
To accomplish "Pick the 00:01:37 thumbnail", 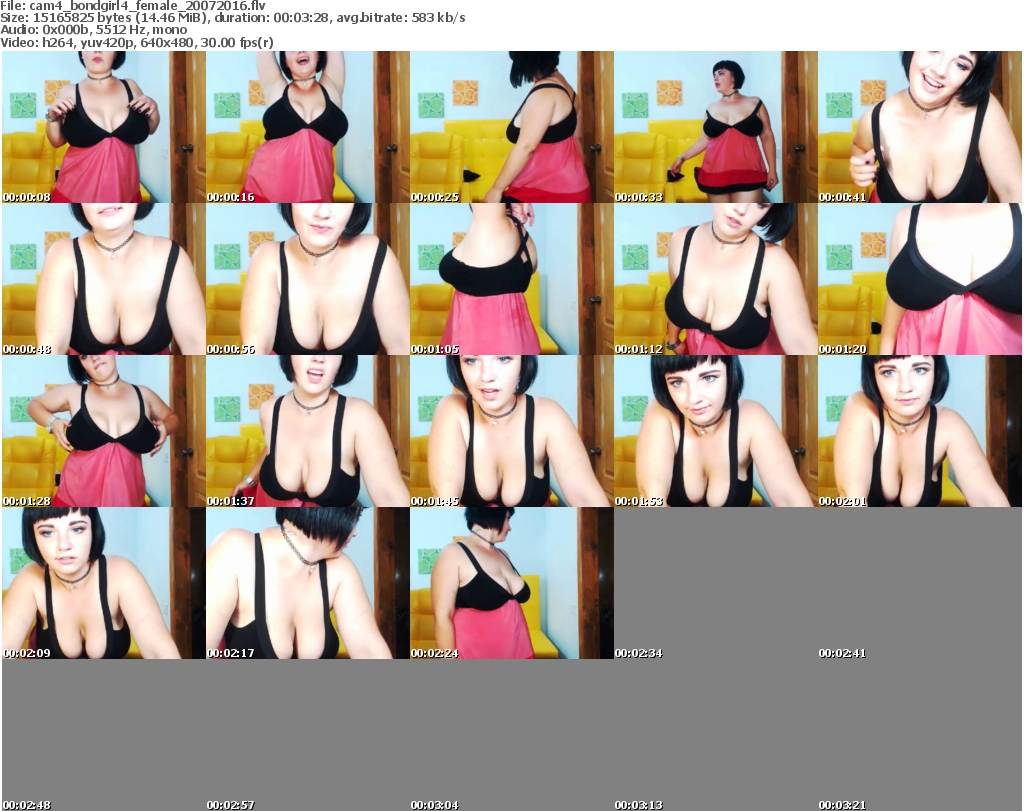I will [308, 431].
